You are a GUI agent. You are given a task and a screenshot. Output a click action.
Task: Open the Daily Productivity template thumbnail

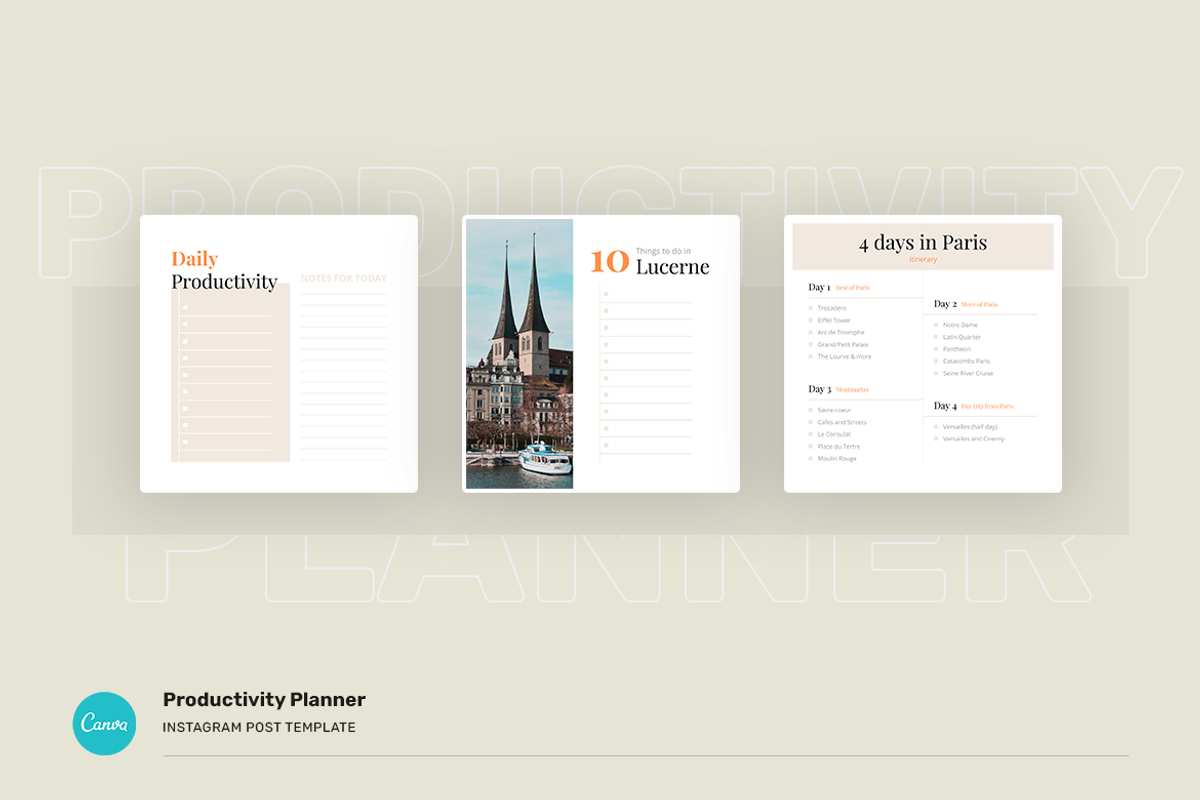279,353
